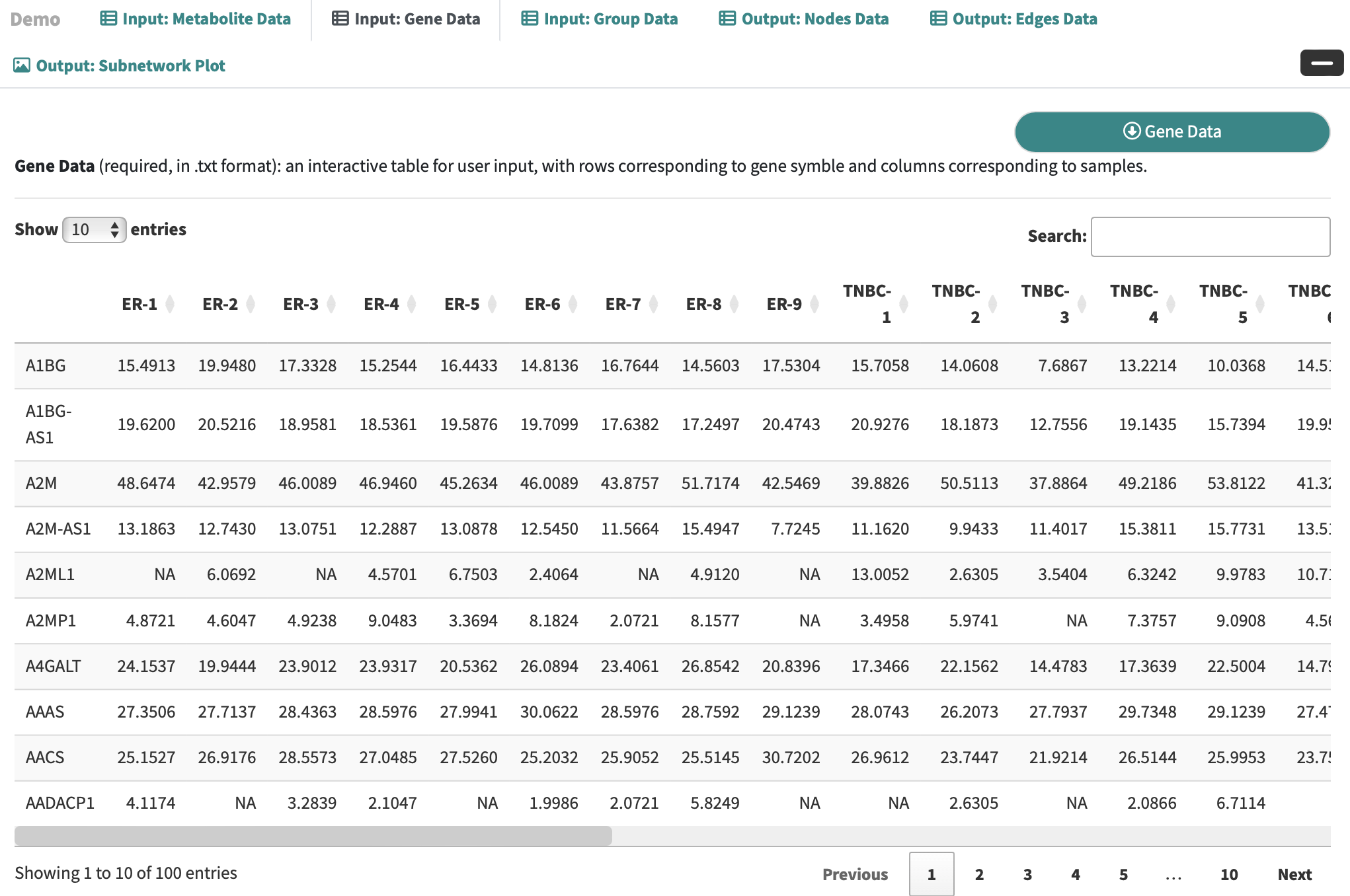1350x896 pixels.
Task: Sort by ER-9 column arrows
Action: coord(815,304)
